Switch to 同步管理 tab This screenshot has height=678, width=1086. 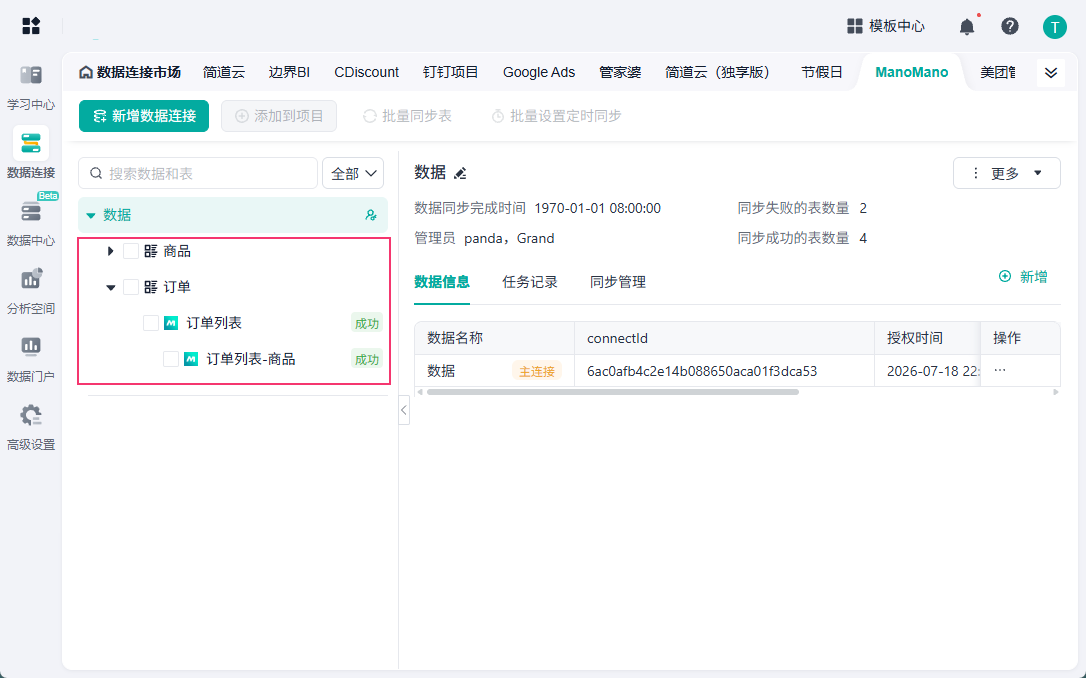pyautogui.click(x=618, y=282)
